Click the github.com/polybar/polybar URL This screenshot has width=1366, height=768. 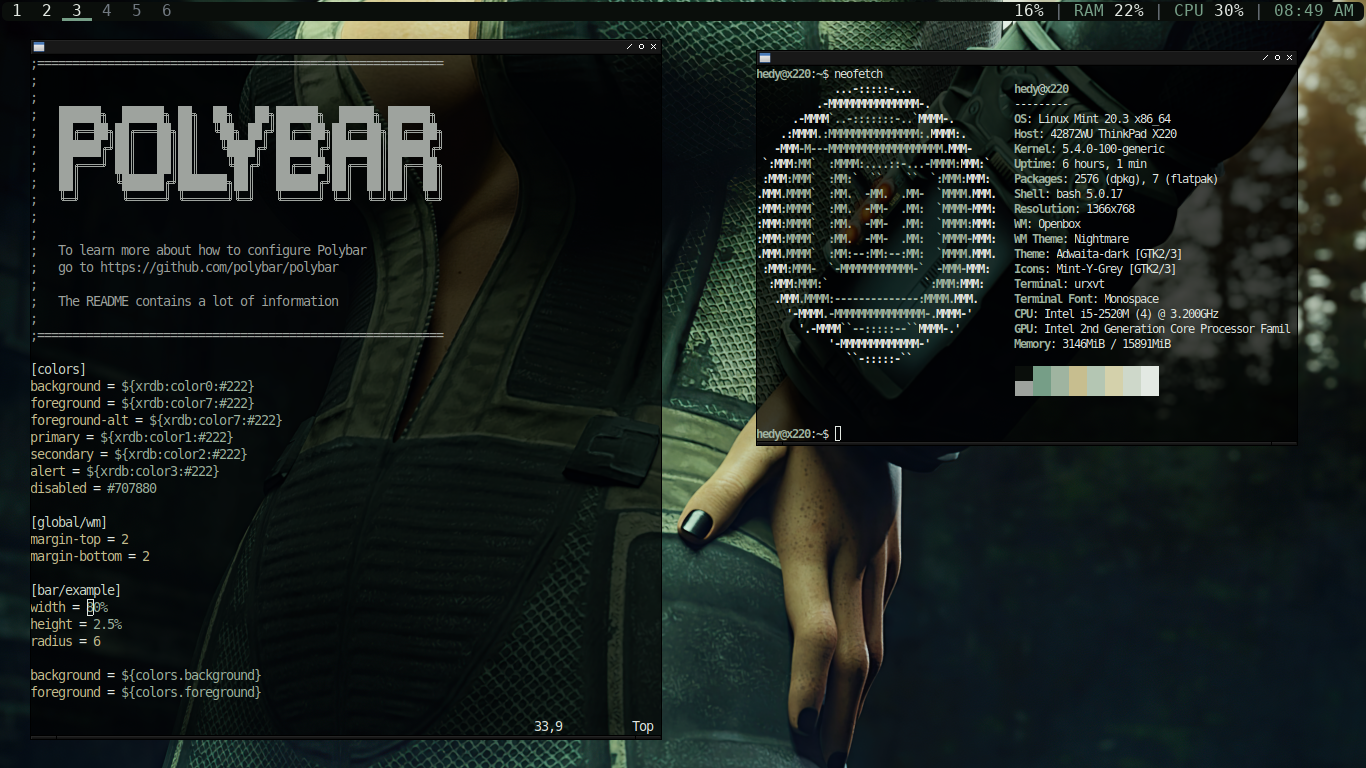coord(219,268)
